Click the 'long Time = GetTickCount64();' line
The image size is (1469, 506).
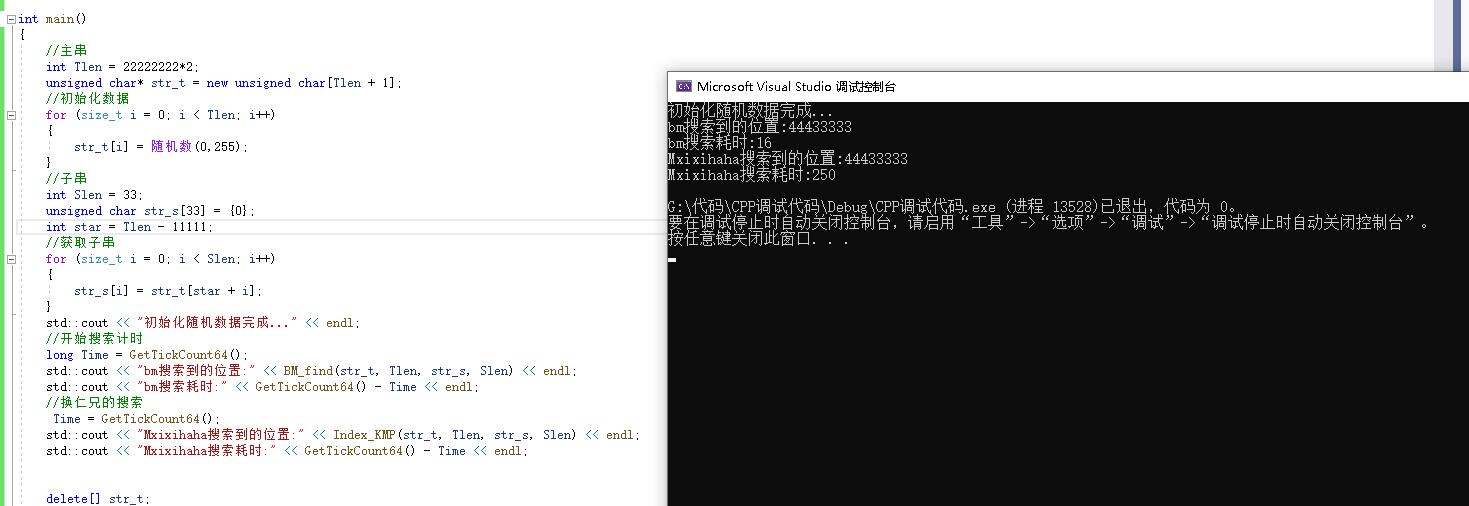pos(146,355)
